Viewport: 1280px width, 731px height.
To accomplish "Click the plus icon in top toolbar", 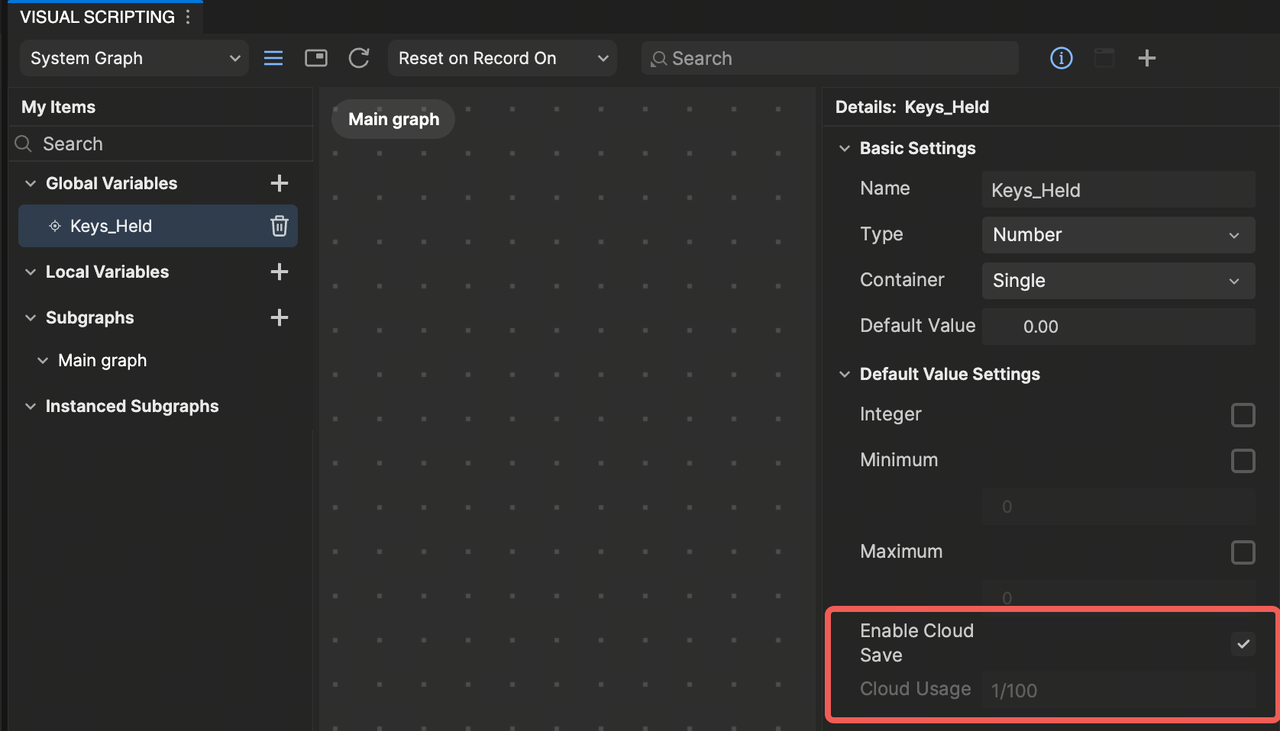I will [1147, 58].
